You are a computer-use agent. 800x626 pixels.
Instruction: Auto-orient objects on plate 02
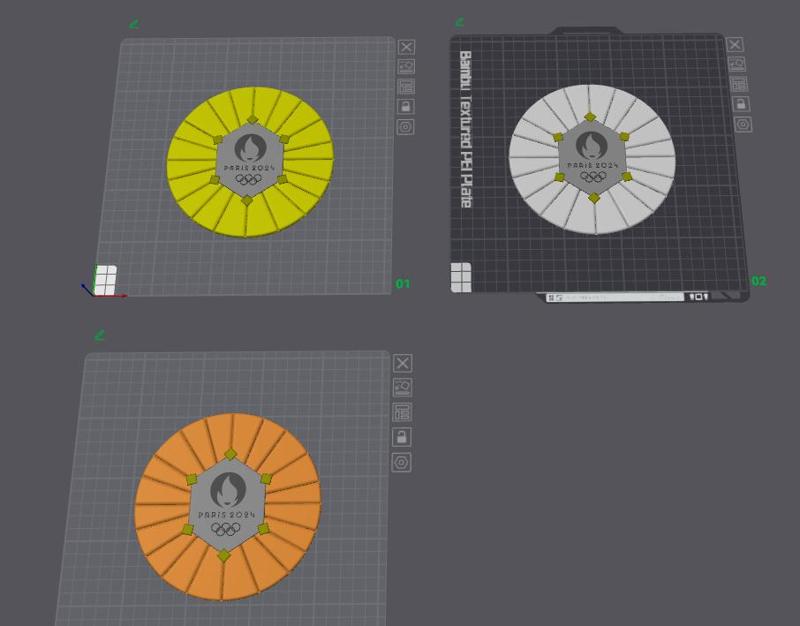click(737, 64)
